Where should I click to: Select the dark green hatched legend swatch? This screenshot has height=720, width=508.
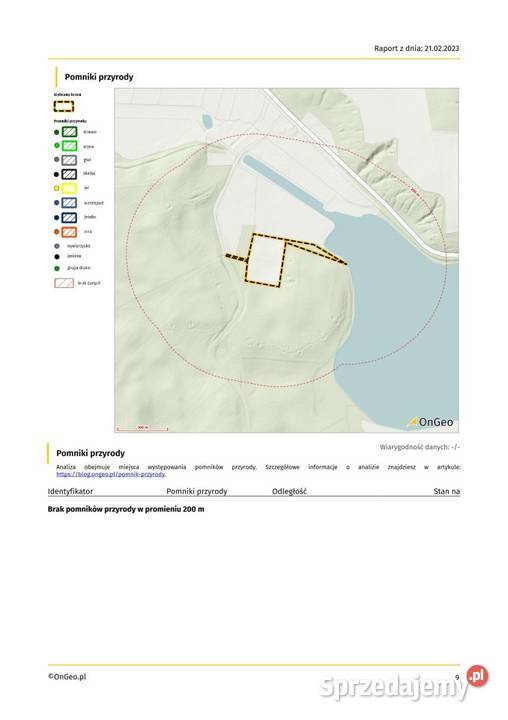pos(69,132)
